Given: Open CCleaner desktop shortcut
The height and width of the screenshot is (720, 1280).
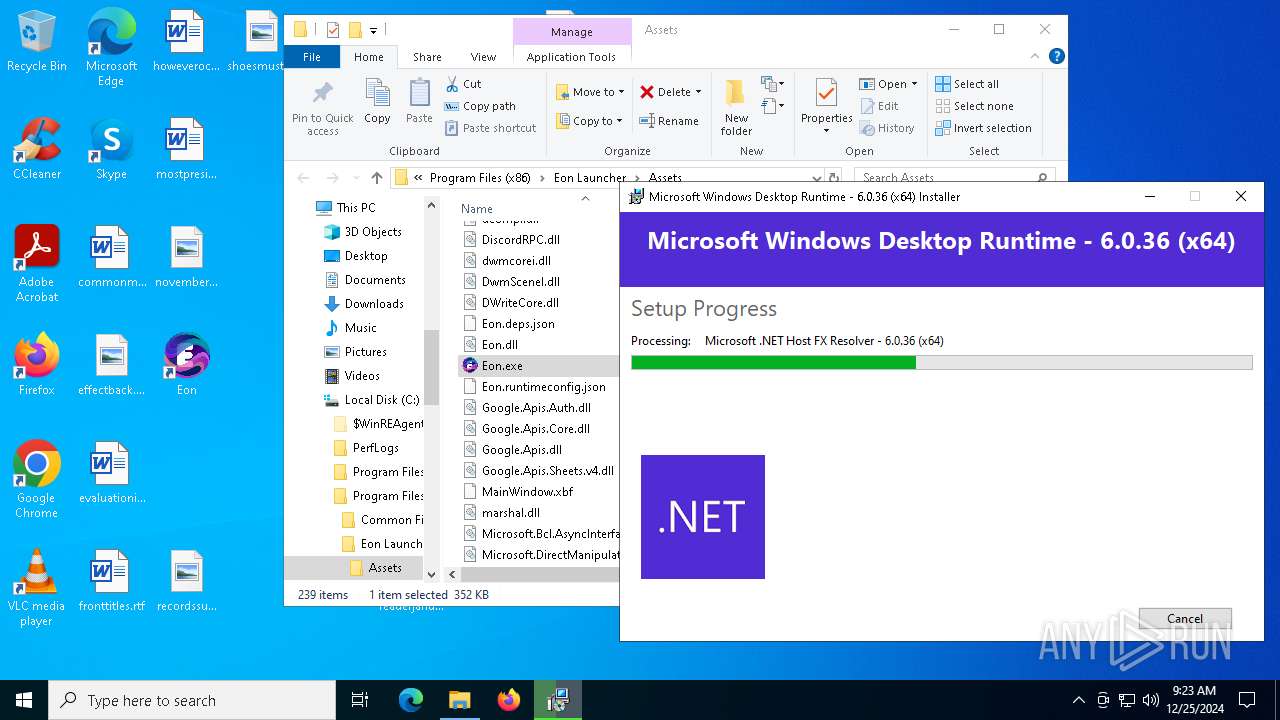Looking at the screenshot, I should (37, 149).
